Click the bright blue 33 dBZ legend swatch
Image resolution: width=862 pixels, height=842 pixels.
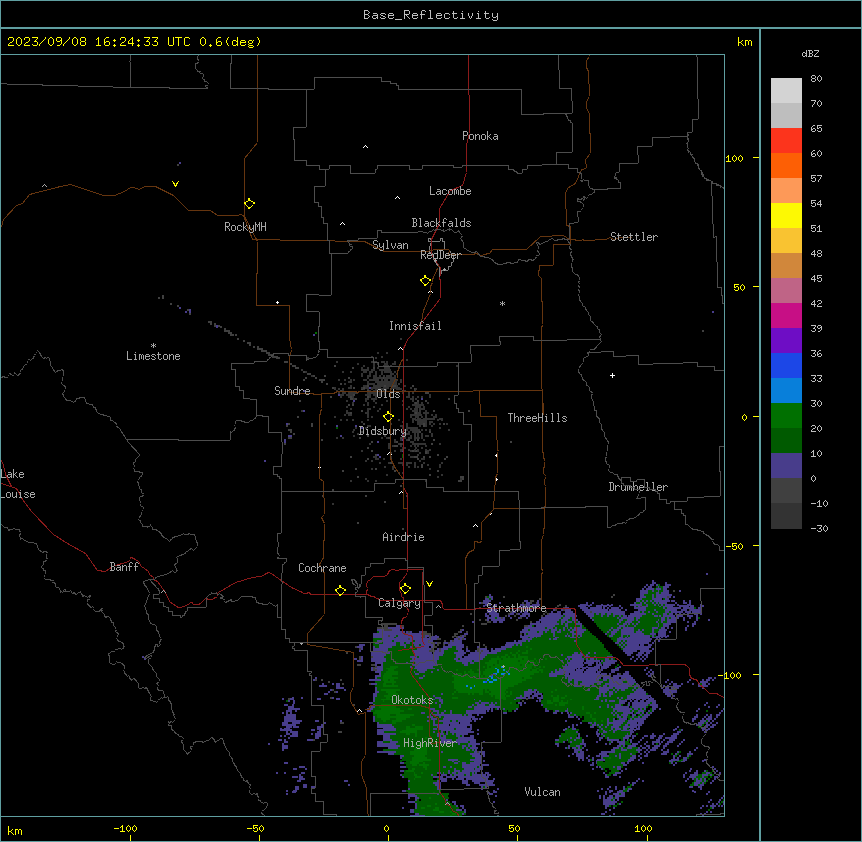point(786,391)
